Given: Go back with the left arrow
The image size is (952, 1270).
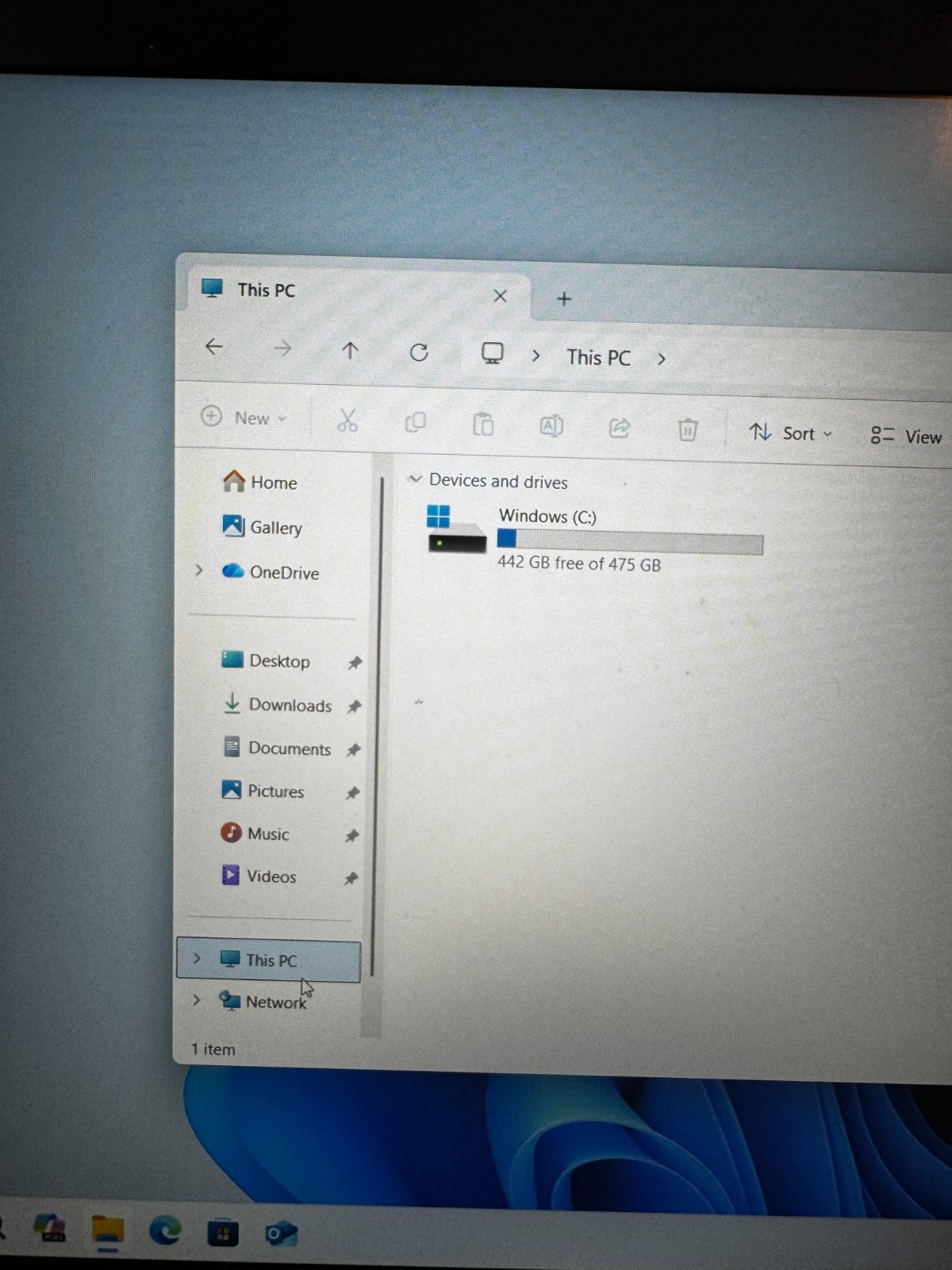Looking at the screenshot, I should [x=214, y=346].
